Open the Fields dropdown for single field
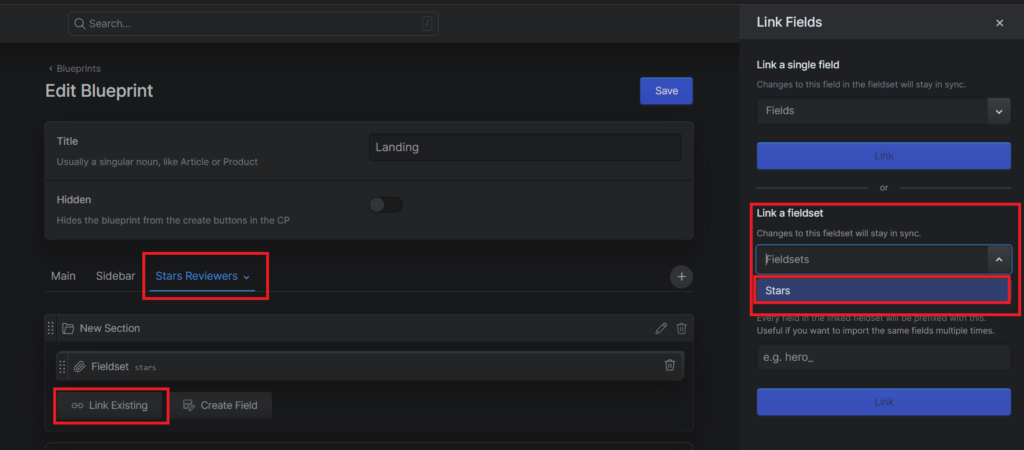Image resolution: width=1024 pixels, height=450 pixels. pyautogui.click(x=883, y=111)
